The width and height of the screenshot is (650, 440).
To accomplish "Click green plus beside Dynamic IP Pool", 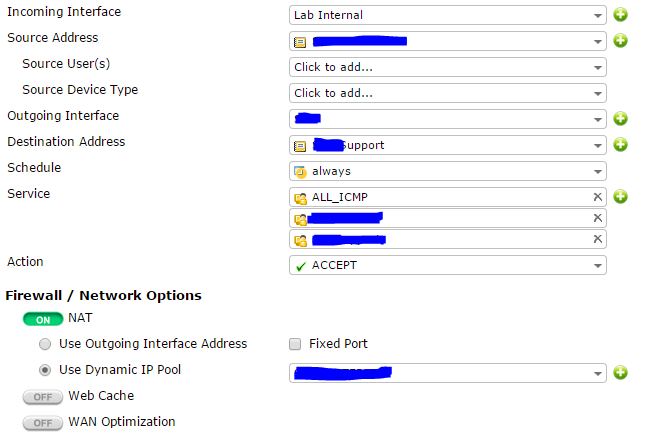I will pyautogui.click(x=620, y=373).
